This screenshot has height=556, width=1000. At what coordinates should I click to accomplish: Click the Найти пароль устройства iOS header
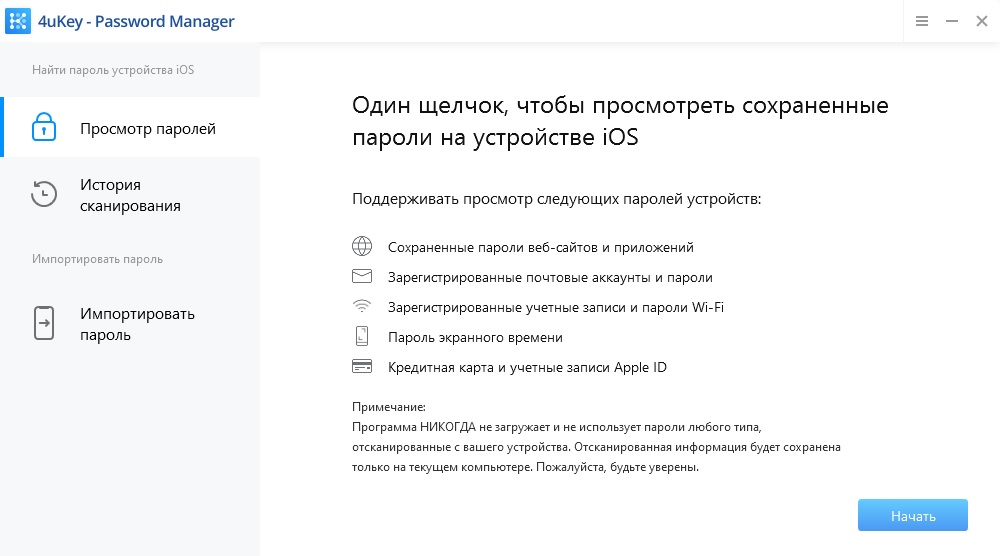(x=113, y=70)
